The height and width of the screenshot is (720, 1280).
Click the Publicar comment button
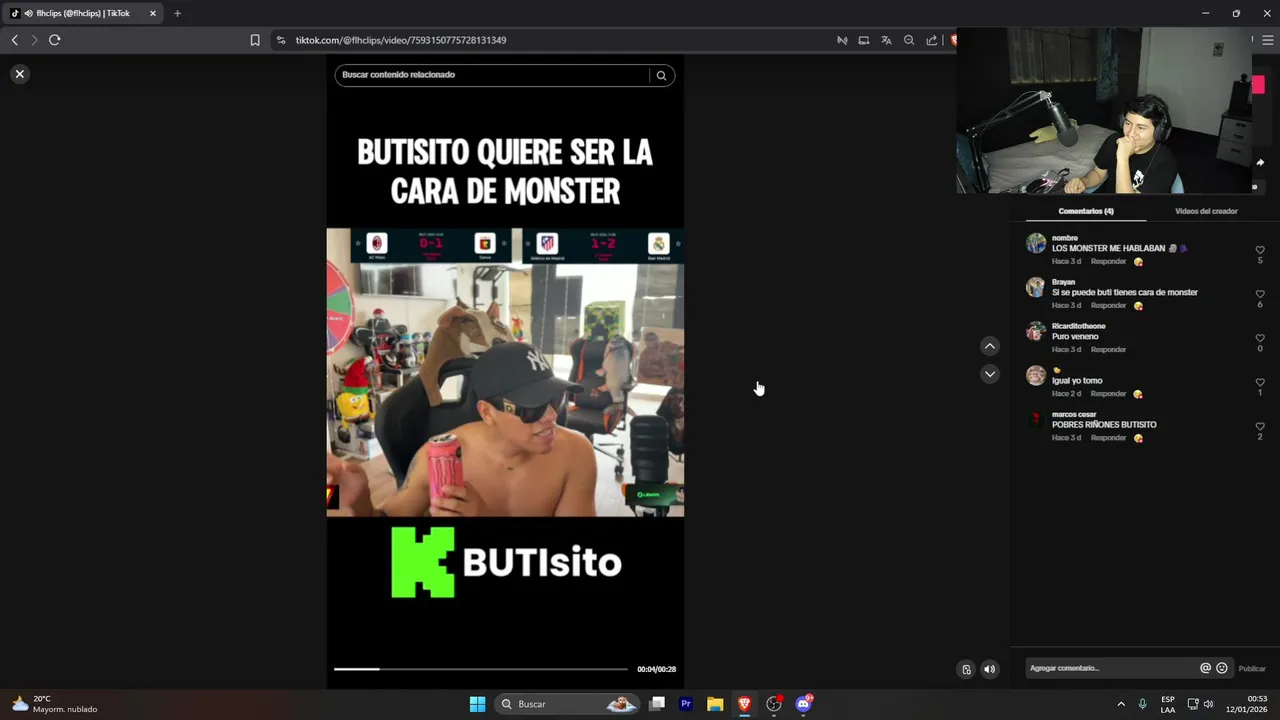coord(1252,669)
